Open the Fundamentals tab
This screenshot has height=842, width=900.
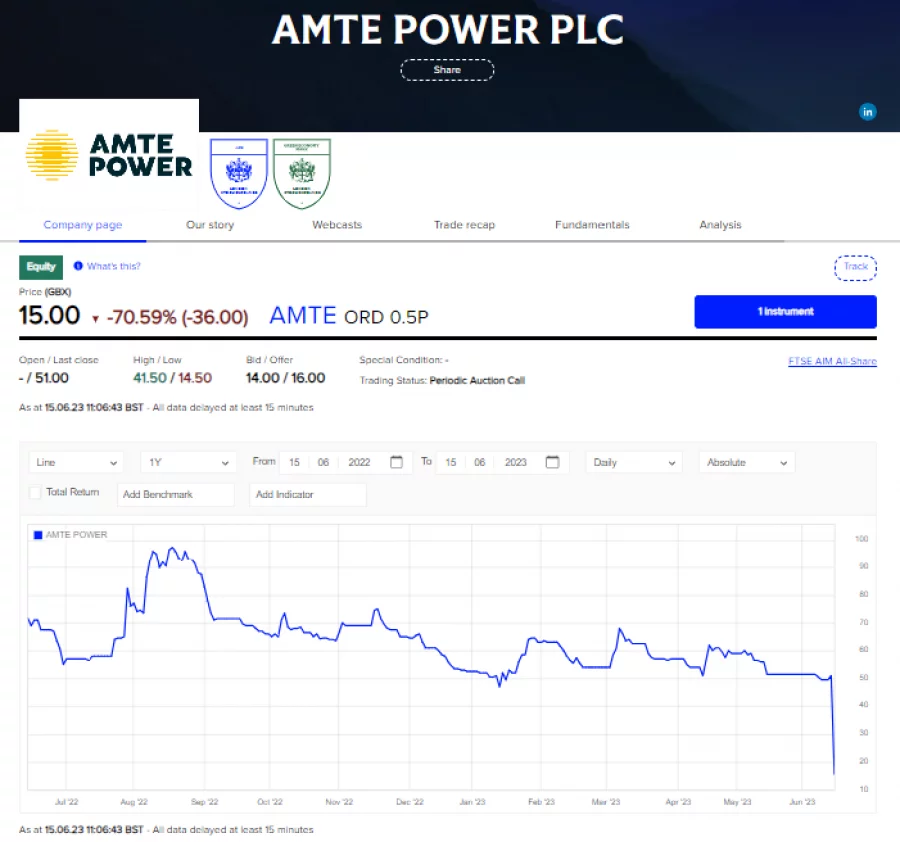pyautogui.click(x=592, y=224)
